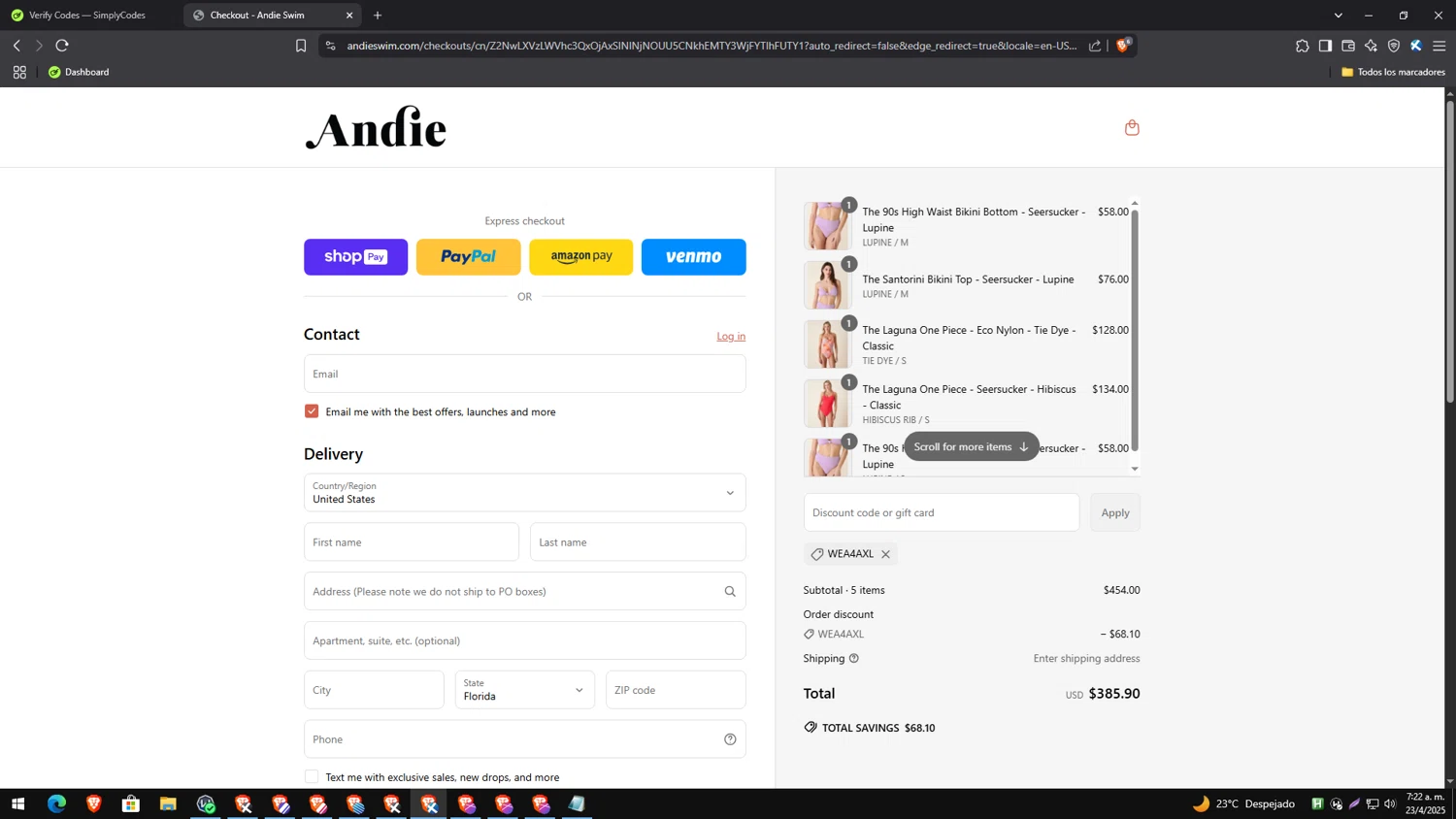1456x819 pixels.
Task: Bookmark this page icon in address bar
Action: coord(301,46)
